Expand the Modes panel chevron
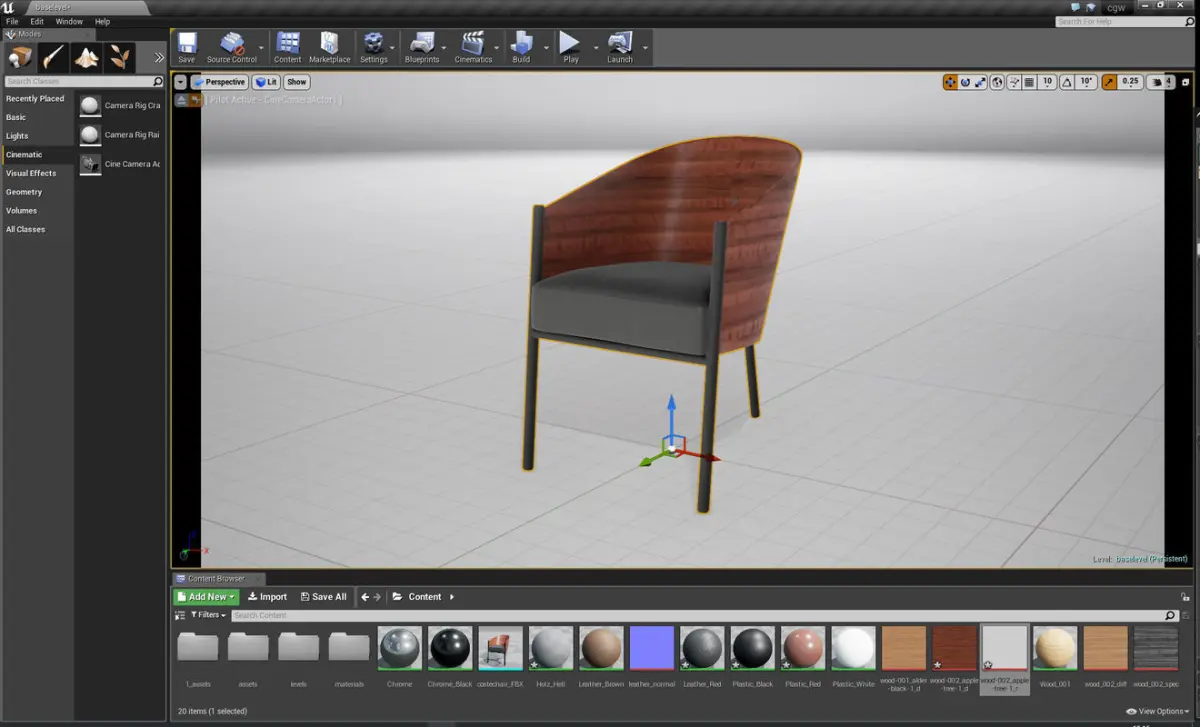Screen dimensions: 1200x727 pyautogui.click(x=158, y=57)
